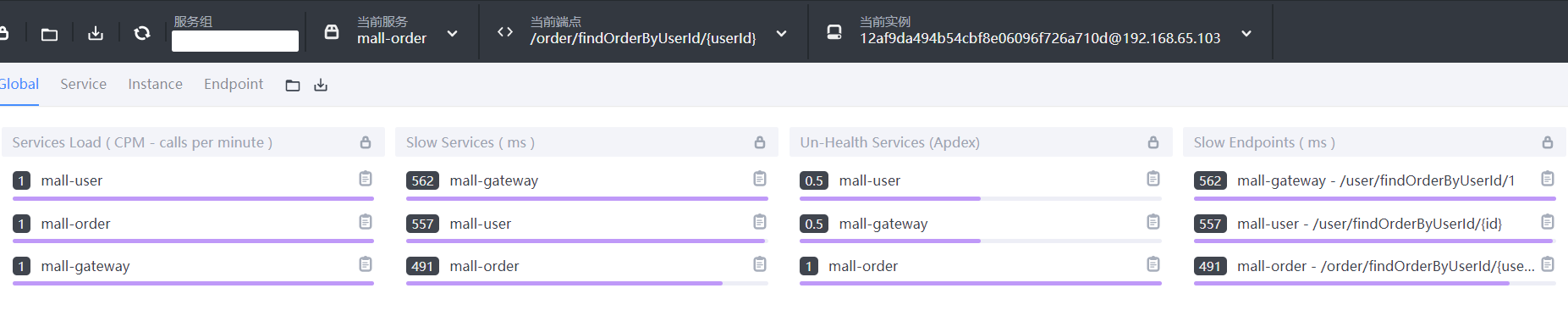The image size is (1568, 327).
Task: Click 491 badge in Slow Endpoints
Action: tap(1210, 266)
